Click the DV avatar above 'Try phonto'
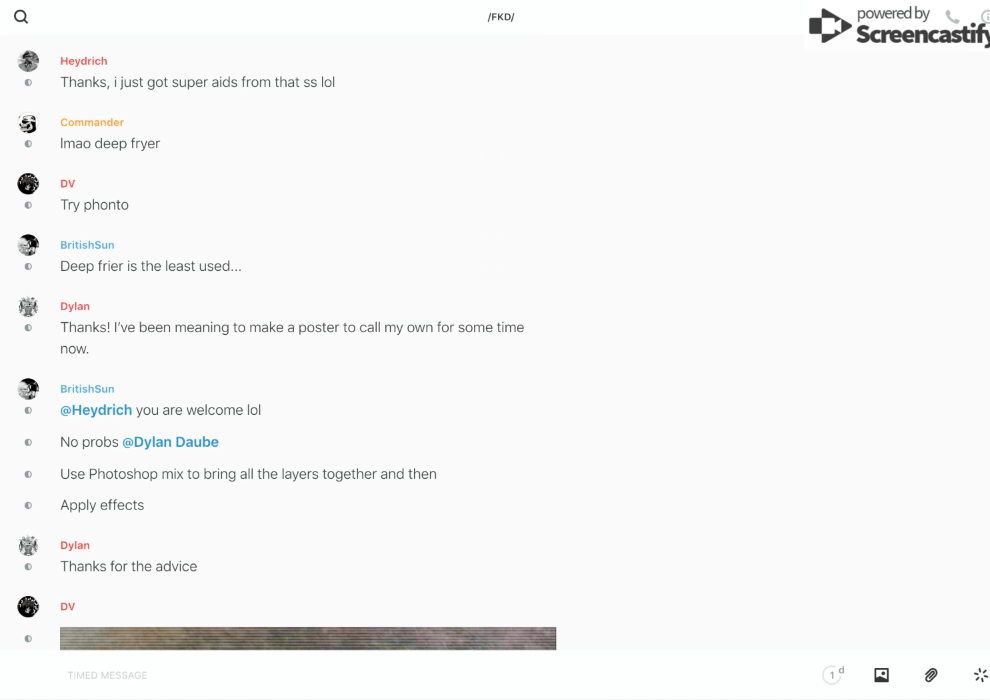 tap(28, 184)
